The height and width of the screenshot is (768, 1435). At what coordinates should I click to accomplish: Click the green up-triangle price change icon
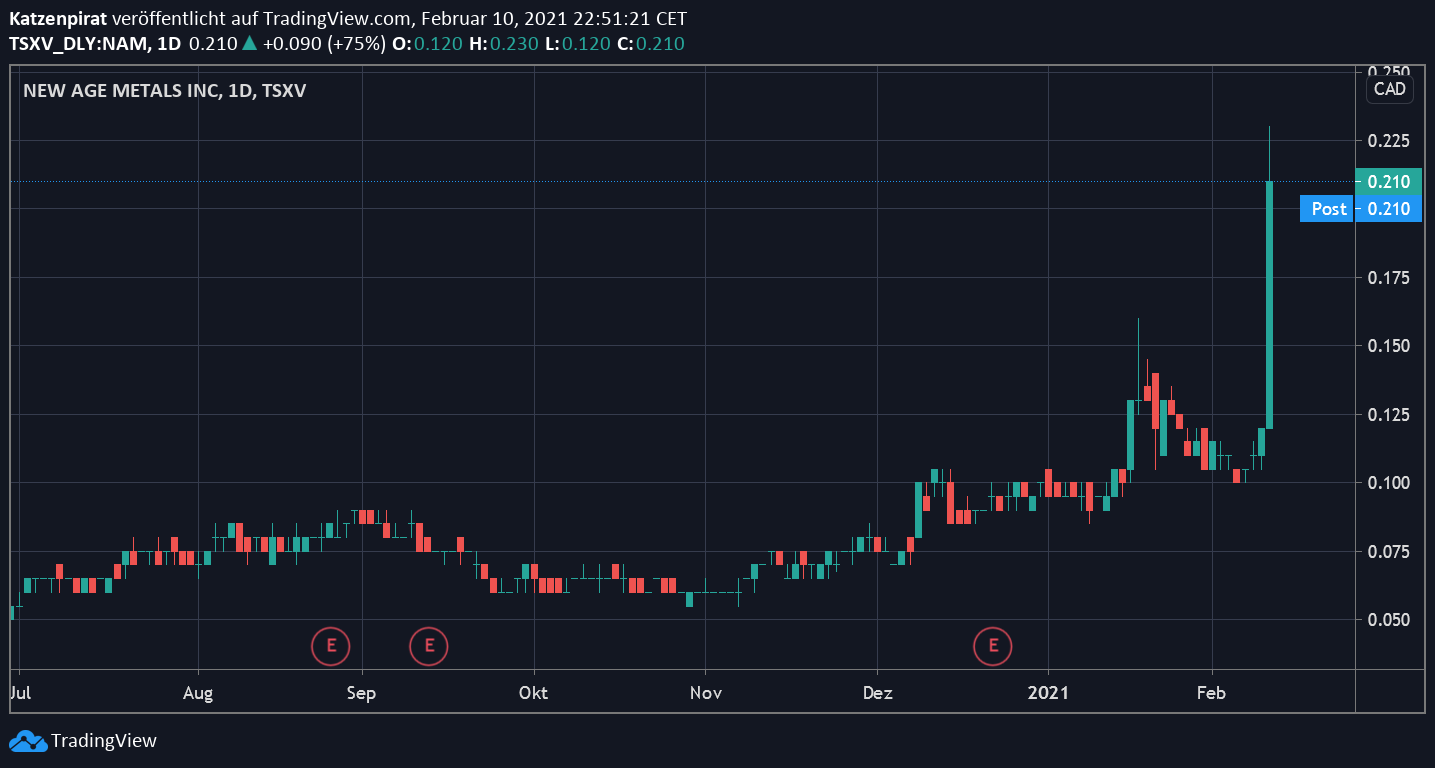(249, 43)
